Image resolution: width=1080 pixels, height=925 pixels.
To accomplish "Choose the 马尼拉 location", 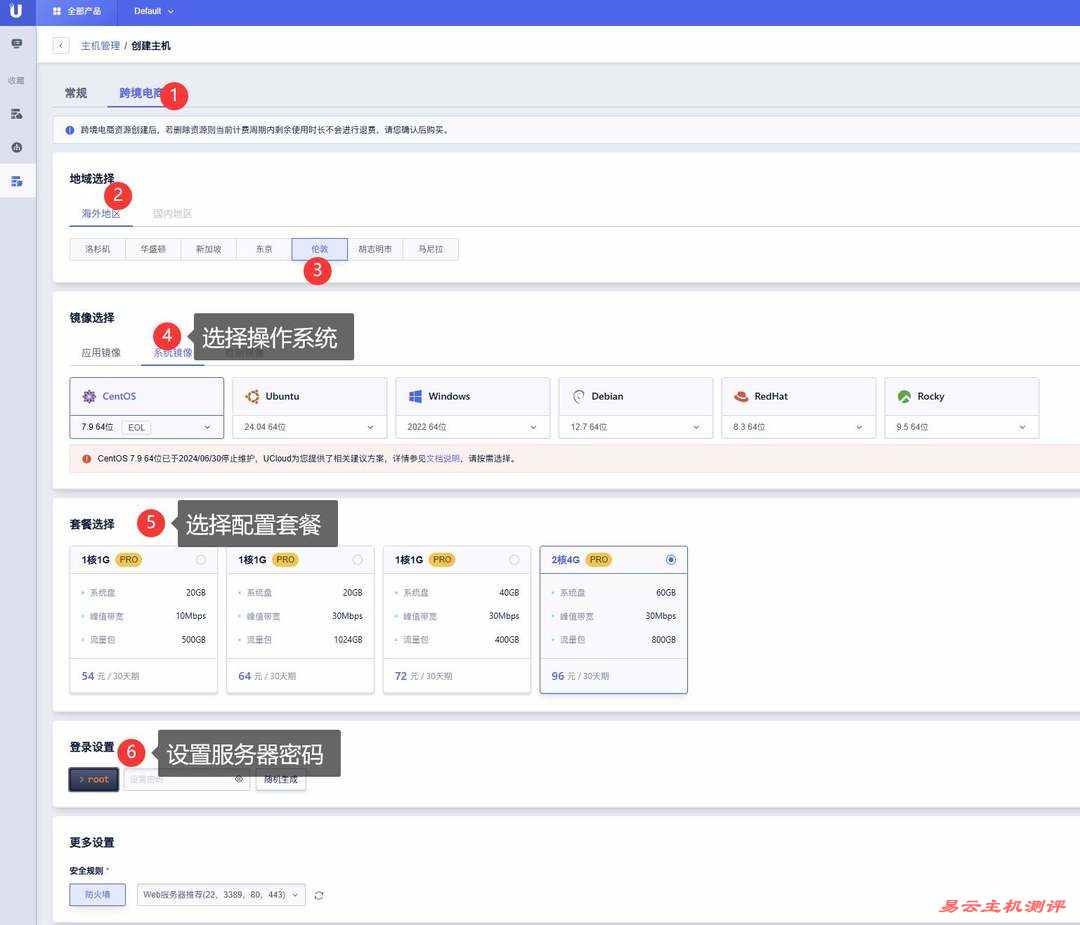I will 430,249.
